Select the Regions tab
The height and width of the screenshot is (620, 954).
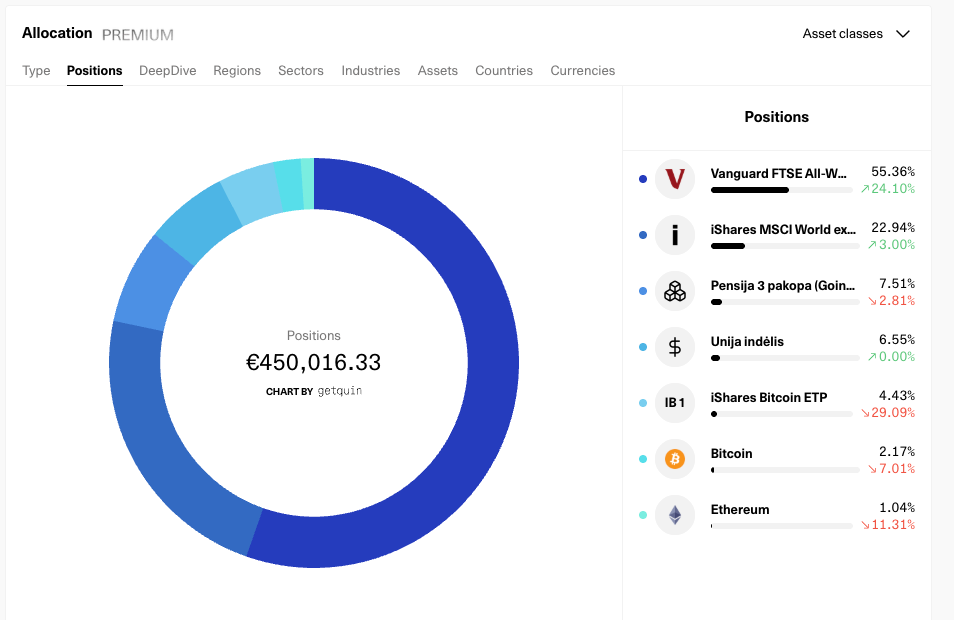click(237, 71)
